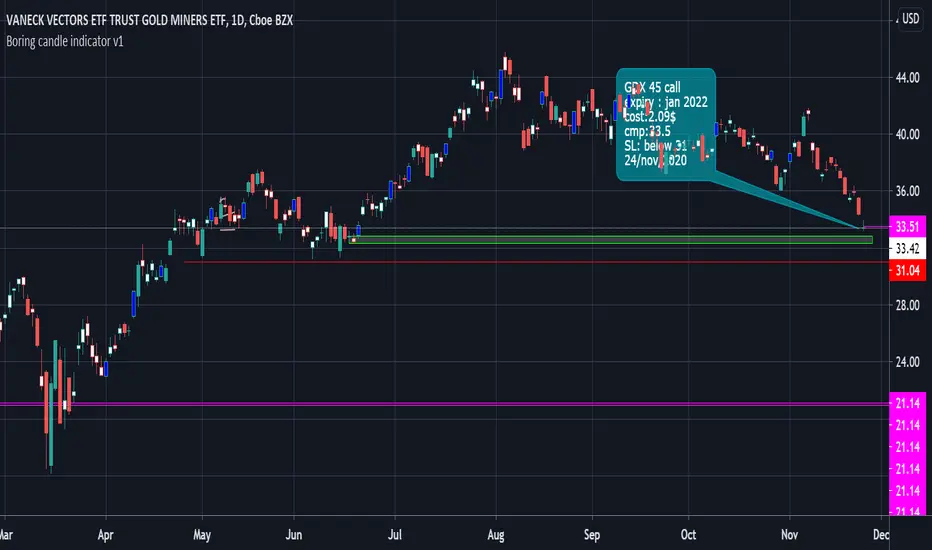
Task: Click the Nov label on time axis
Action: point(789,535)
